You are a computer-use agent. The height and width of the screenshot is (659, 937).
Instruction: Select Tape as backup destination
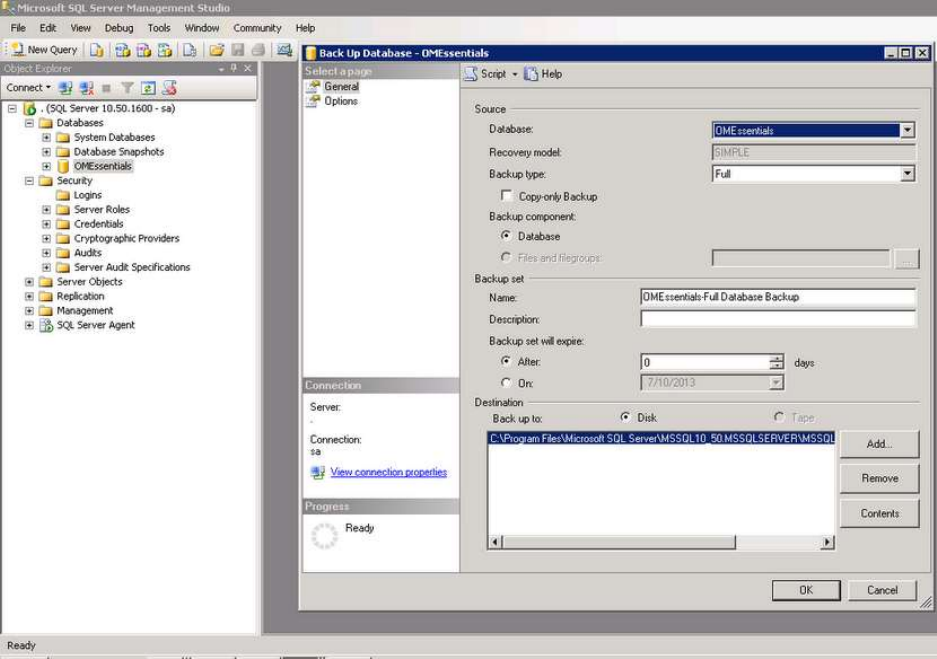point(779,416)
